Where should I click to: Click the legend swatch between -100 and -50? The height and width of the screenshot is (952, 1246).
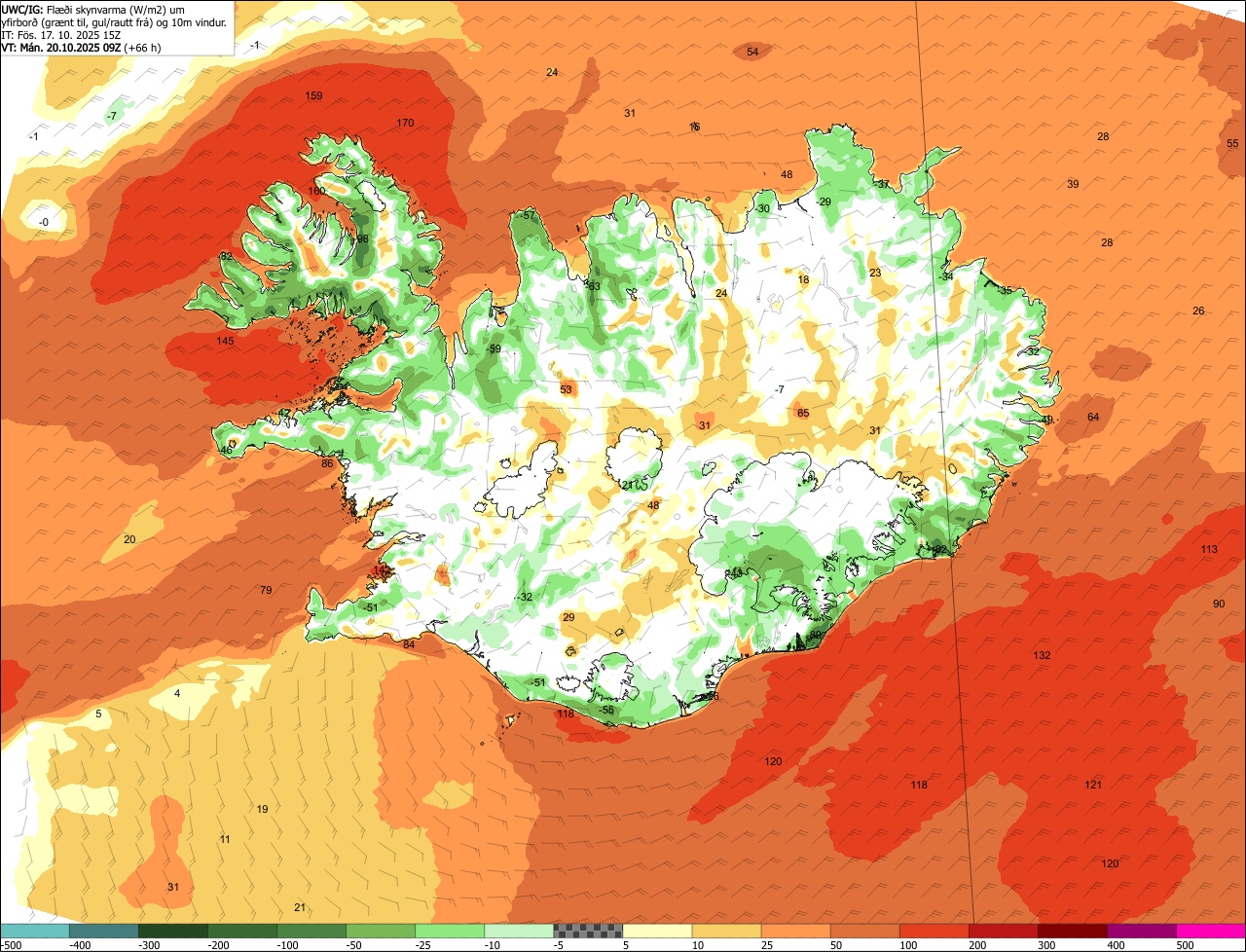(311, 931)
